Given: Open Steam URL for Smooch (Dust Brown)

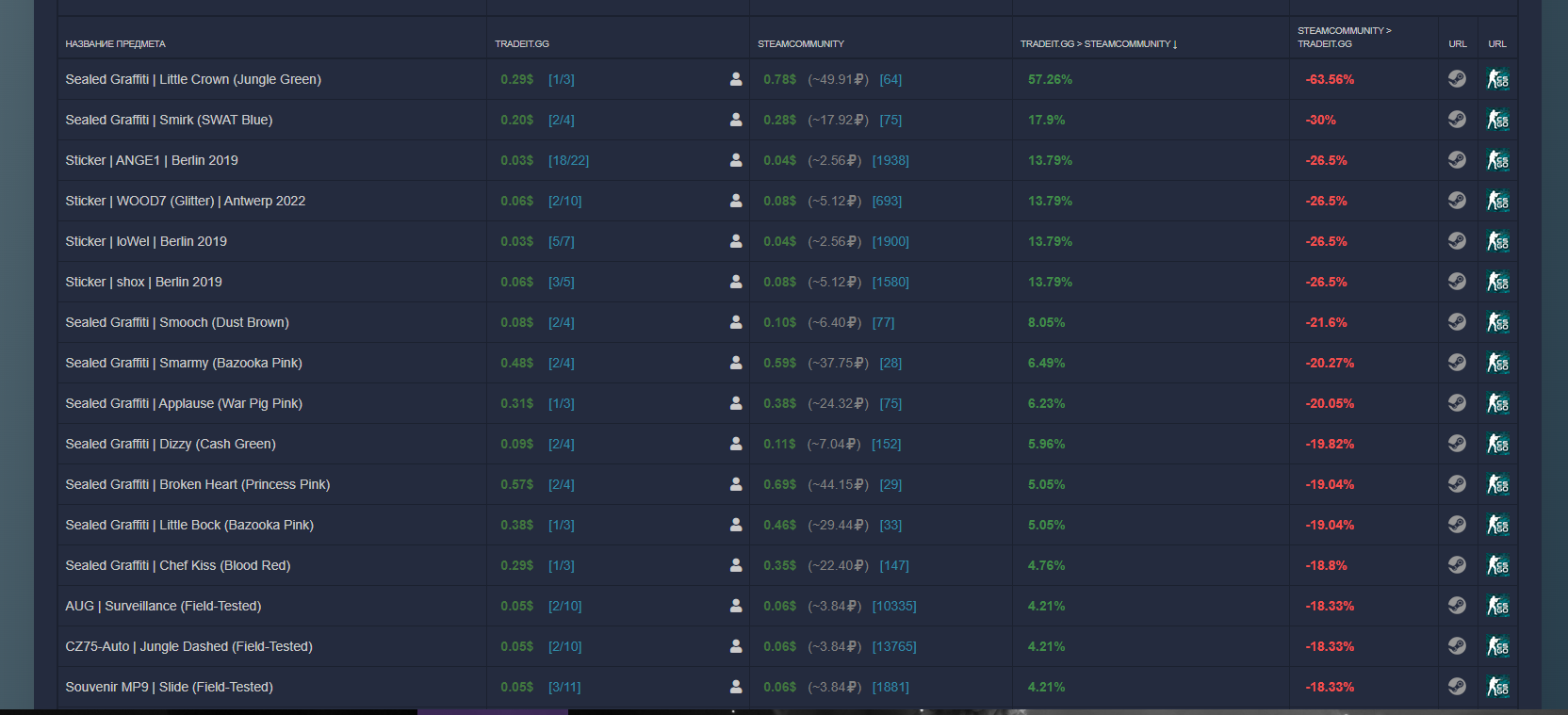Looking at the screenshot, I should tap(1457, 322).
